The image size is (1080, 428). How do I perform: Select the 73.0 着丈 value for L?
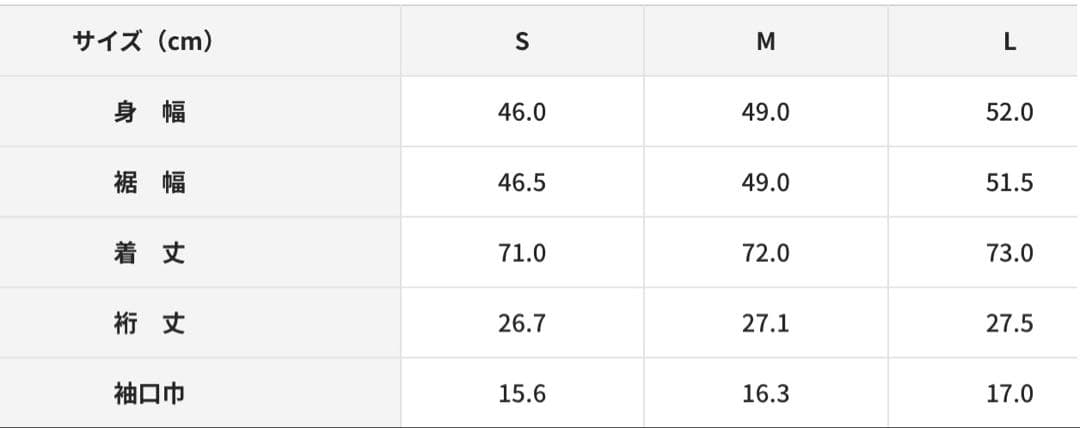tap(1010, 253)
